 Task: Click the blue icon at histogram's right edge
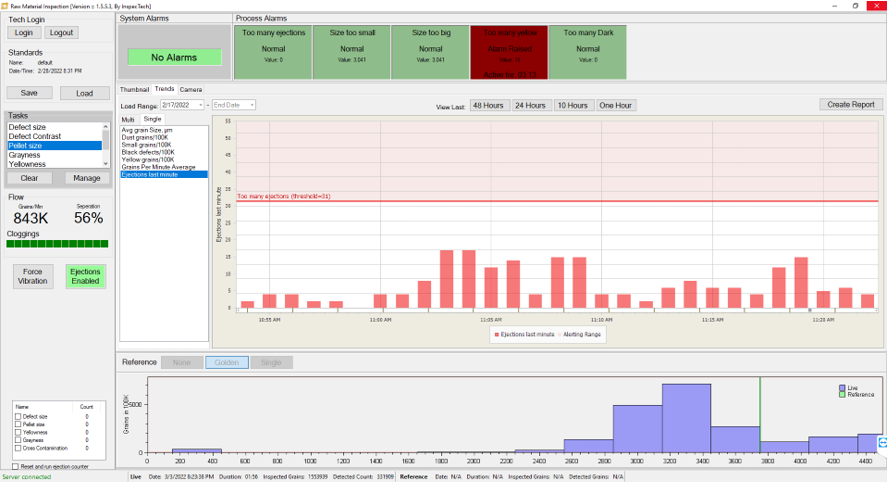882,441
